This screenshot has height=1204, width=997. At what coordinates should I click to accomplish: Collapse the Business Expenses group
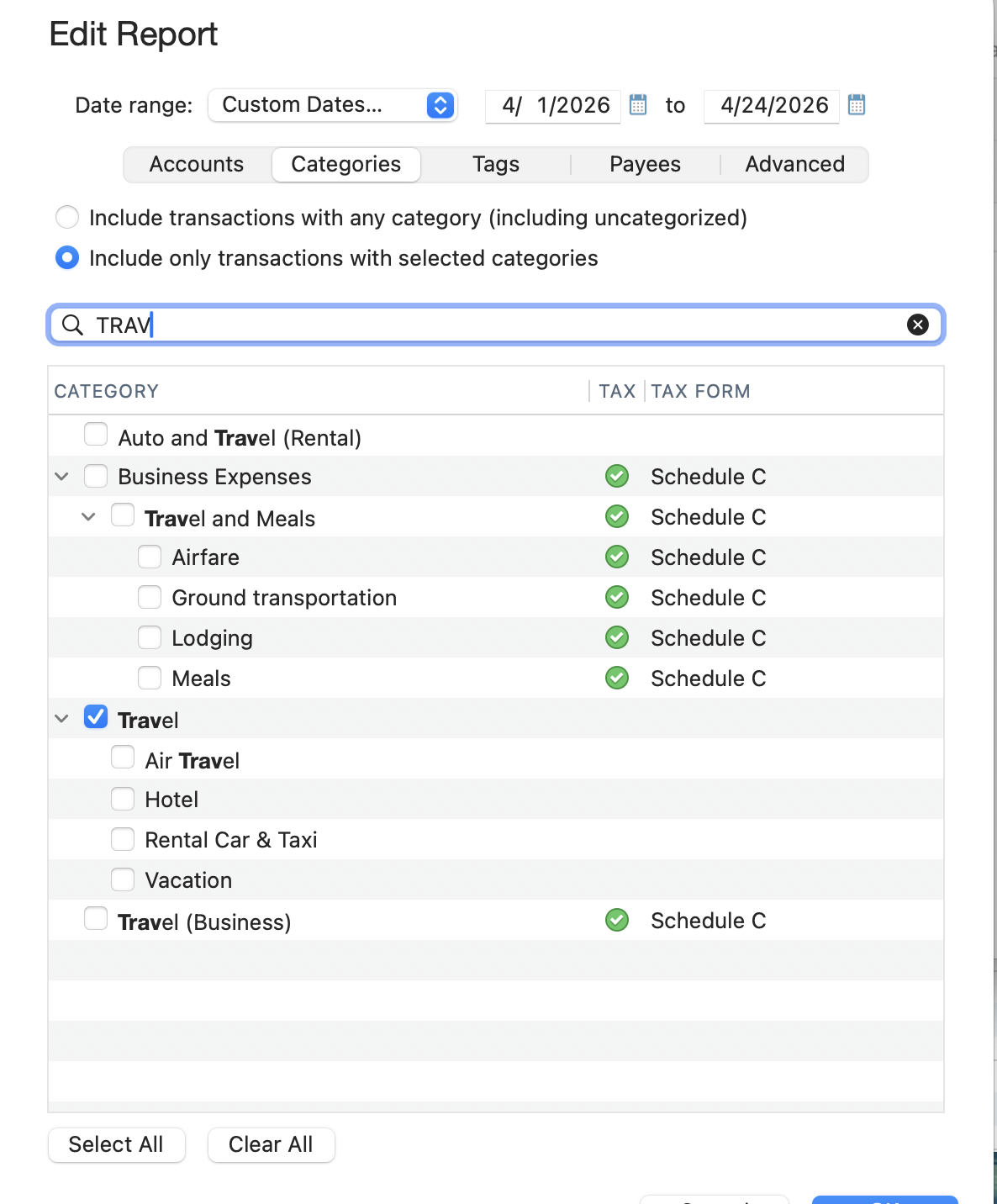(x=61, y=477)
